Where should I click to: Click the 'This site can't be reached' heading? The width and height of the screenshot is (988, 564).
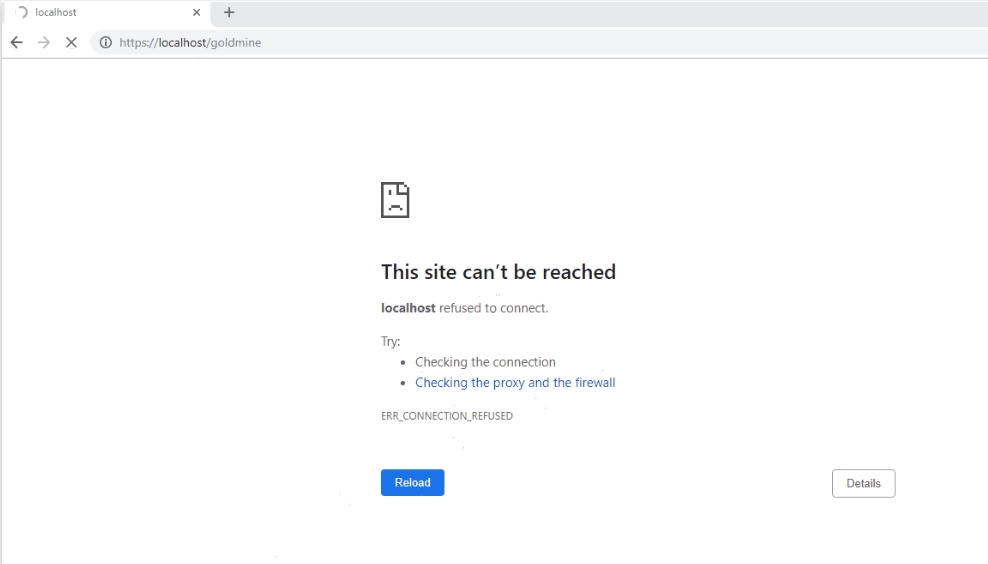(498, 272)
